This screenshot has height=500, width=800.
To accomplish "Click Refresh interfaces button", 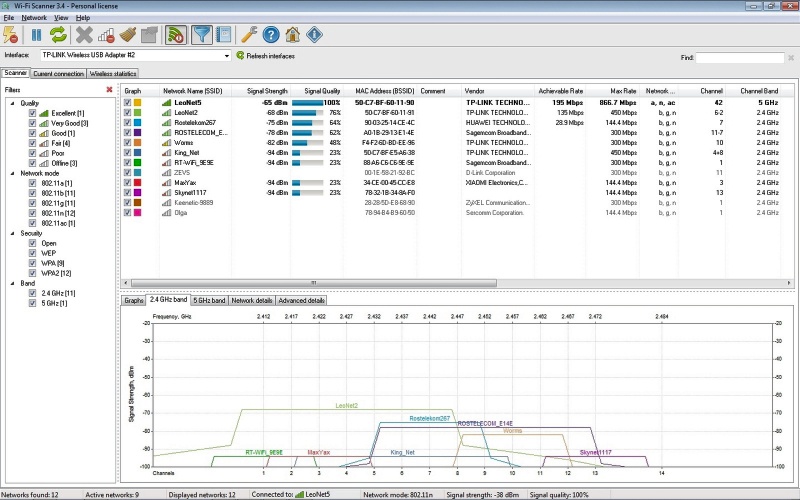I will pyautogui.click(x=270, y=56).
